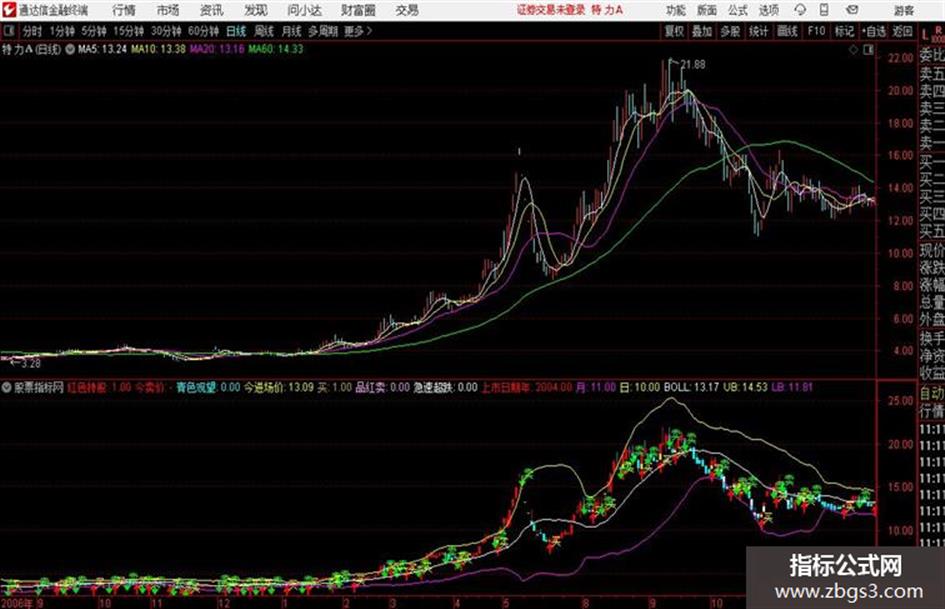Click the 青色观望 indicator label
The height and width of the screenshot is (609, 945).
pos(196,387)
